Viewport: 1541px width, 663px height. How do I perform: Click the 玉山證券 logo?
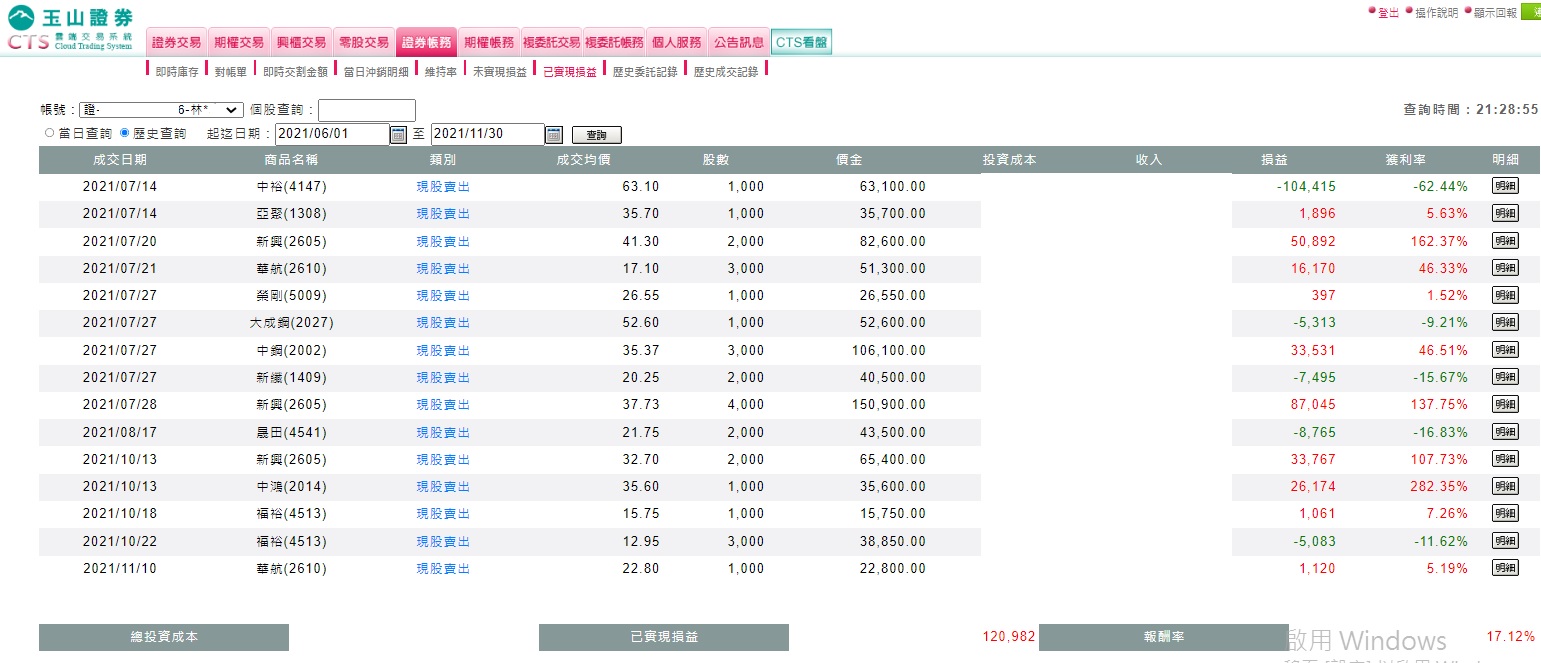click(70, 29)
